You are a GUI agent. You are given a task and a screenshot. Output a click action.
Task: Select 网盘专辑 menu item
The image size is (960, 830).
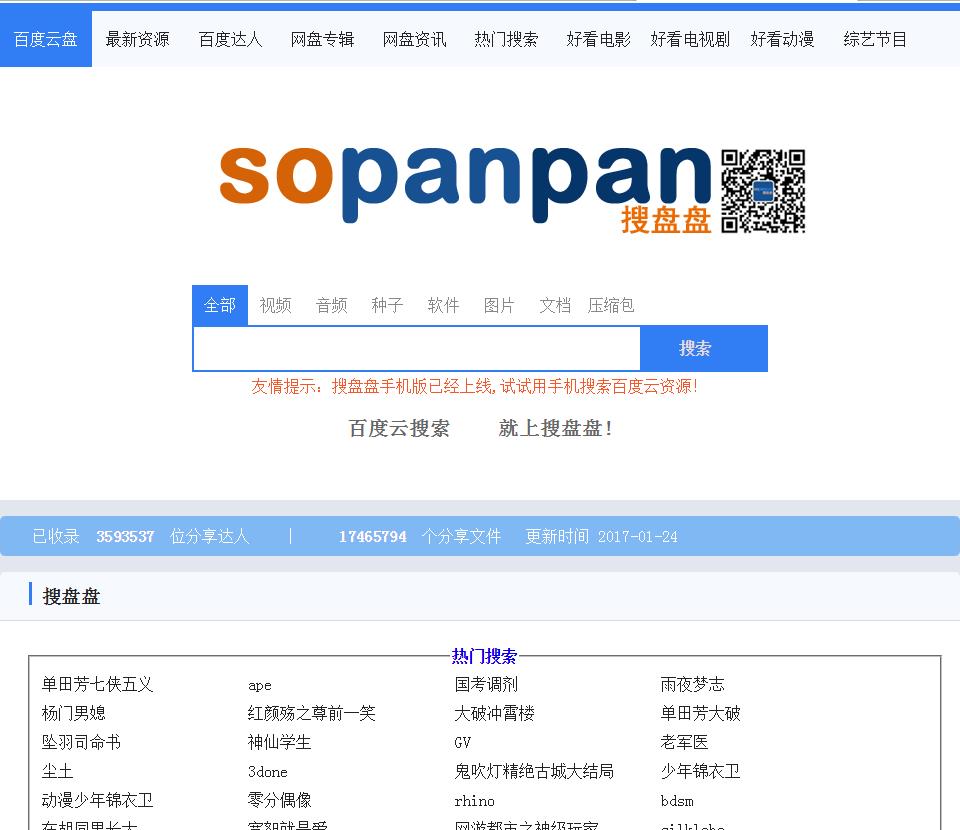(x=322, y=39)
